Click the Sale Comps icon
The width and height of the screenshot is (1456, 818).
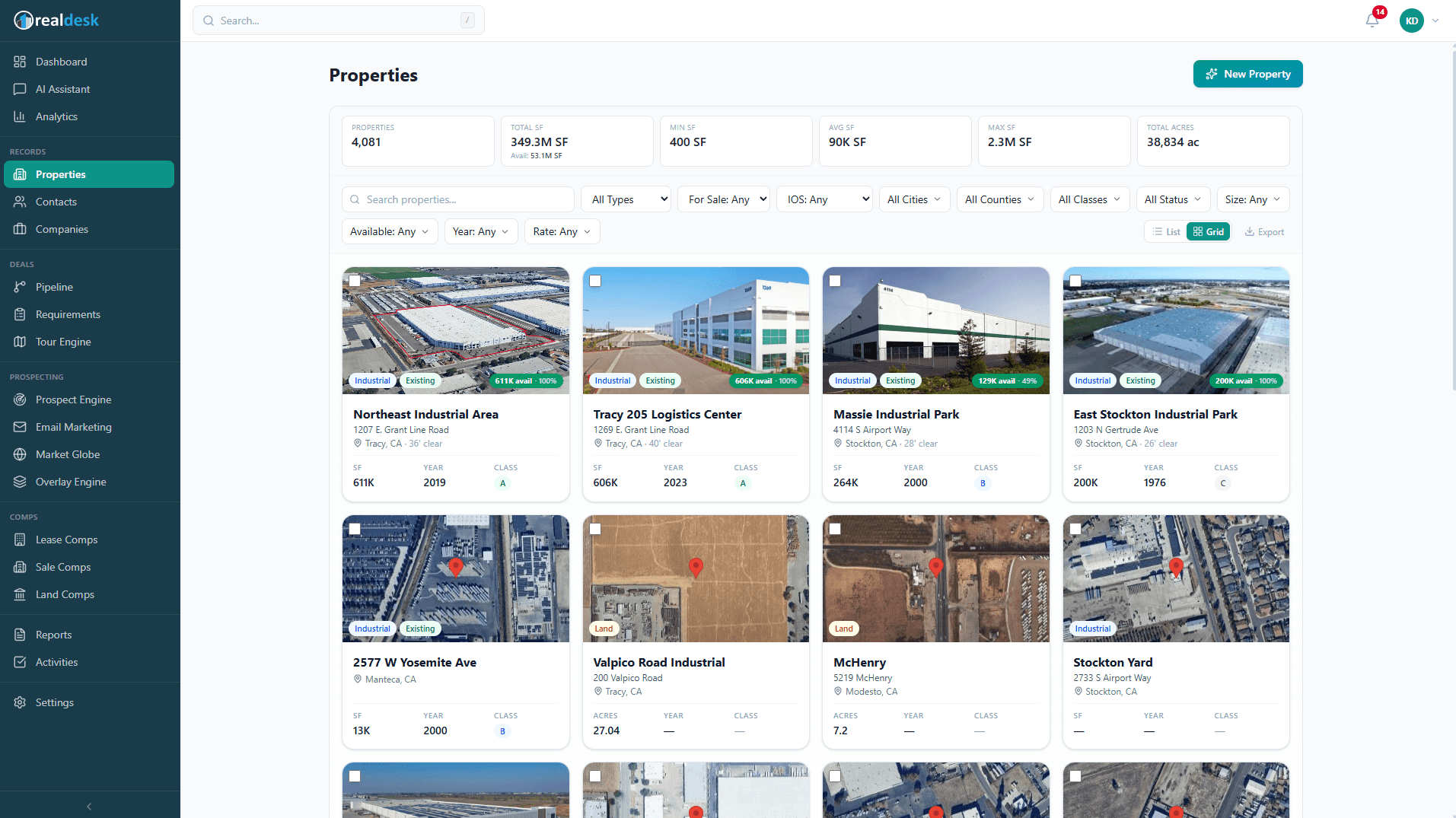20,567
